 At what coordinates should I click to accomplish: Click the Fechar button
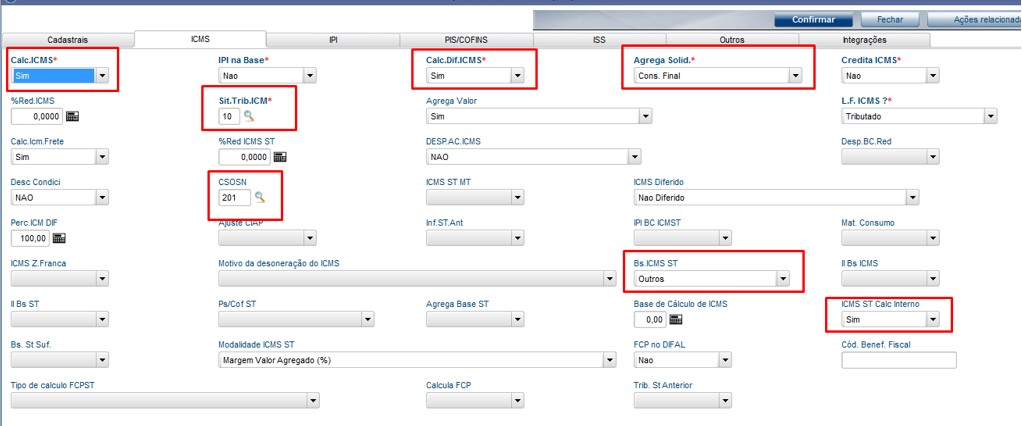890,20
